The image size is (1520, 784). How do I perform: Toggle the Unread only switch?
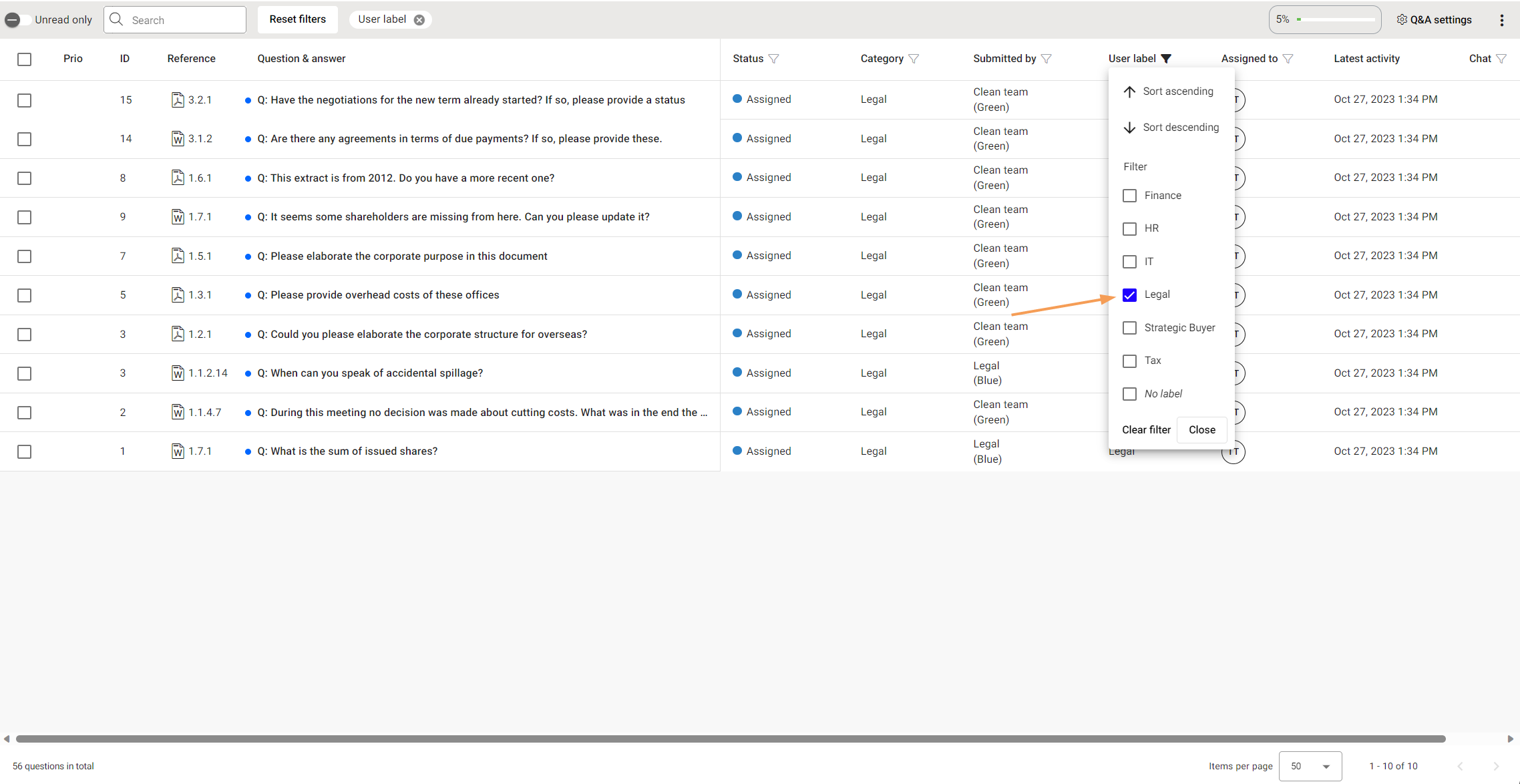[x=16, y=20]
